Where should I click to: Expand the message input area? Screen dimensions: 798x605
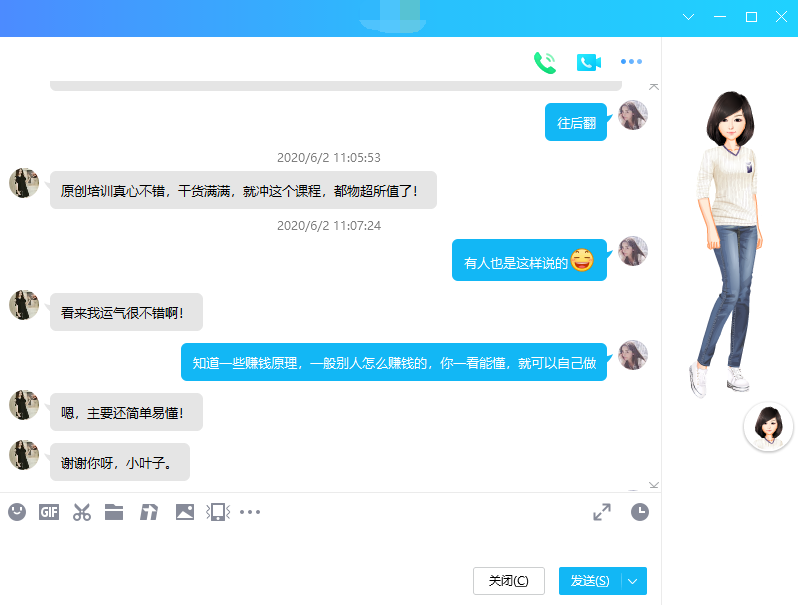(x=602, y=512)
